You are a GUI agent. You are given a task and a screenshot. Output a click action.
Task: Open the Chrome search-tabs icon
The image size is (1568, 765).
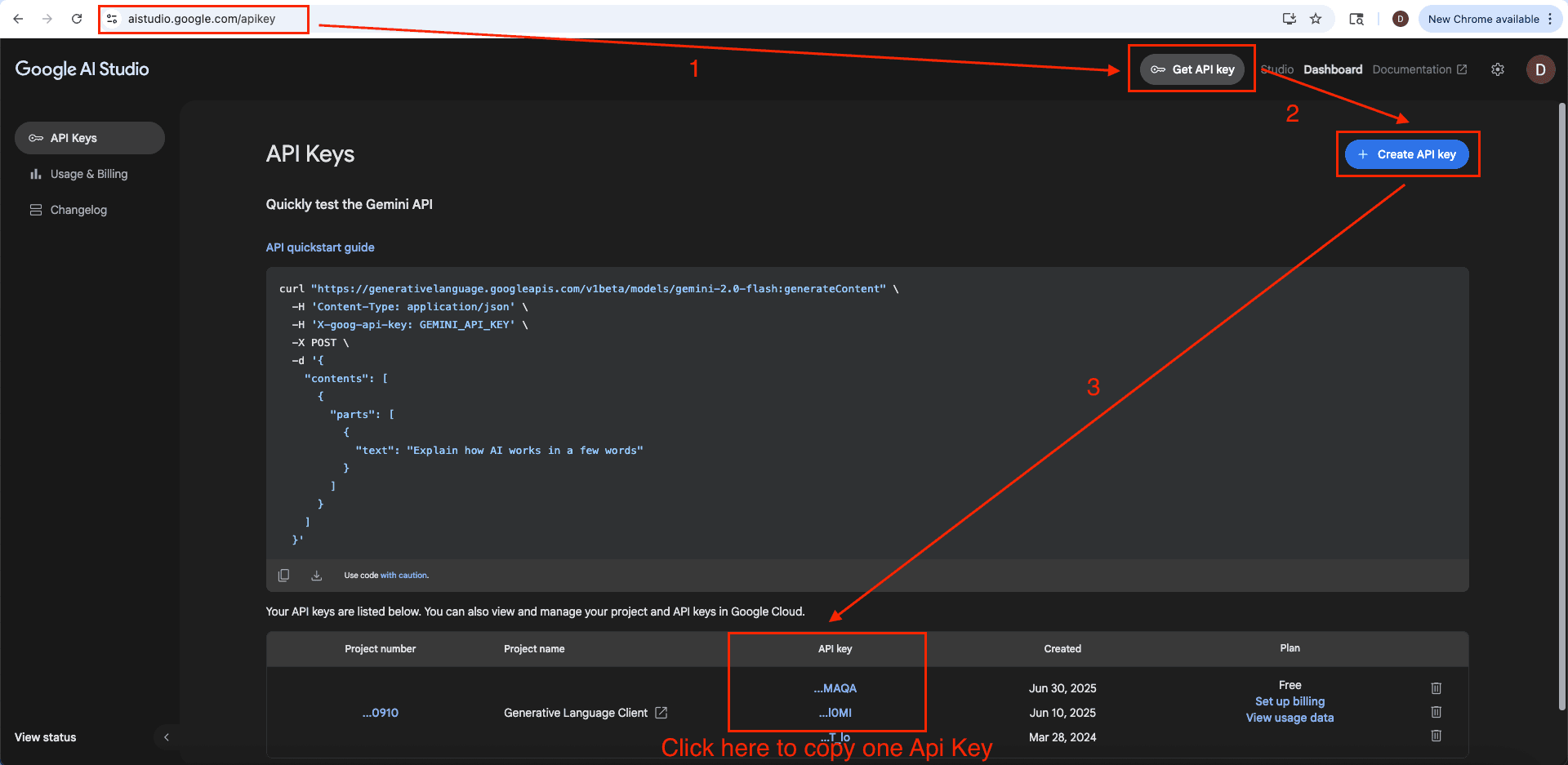tap(1356, 18)
